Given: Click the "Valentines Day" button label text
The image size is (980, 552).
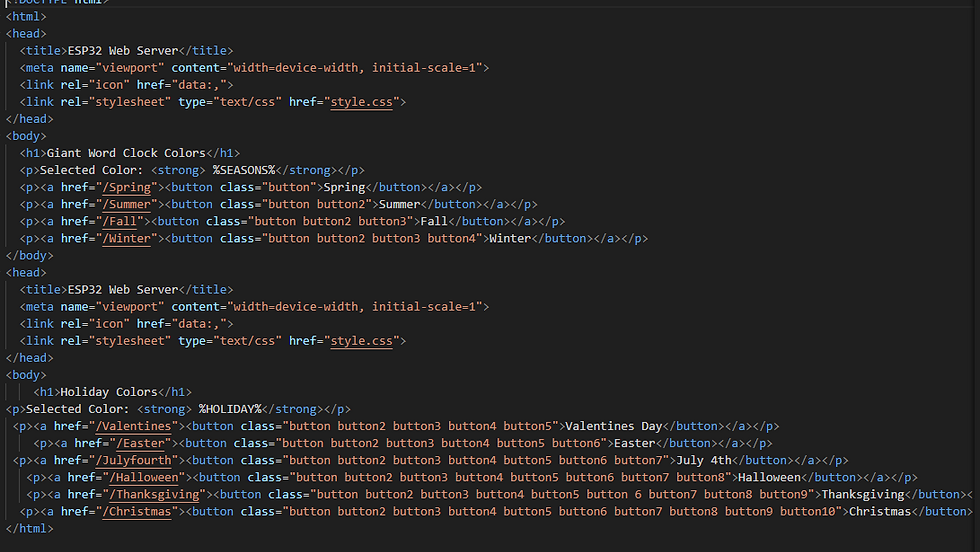Looking at the screenshot, I should coord(614,426).
